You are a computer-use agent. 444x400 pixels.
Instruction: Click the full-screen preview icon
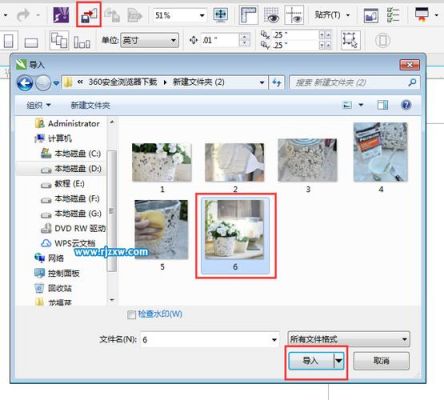220,15
